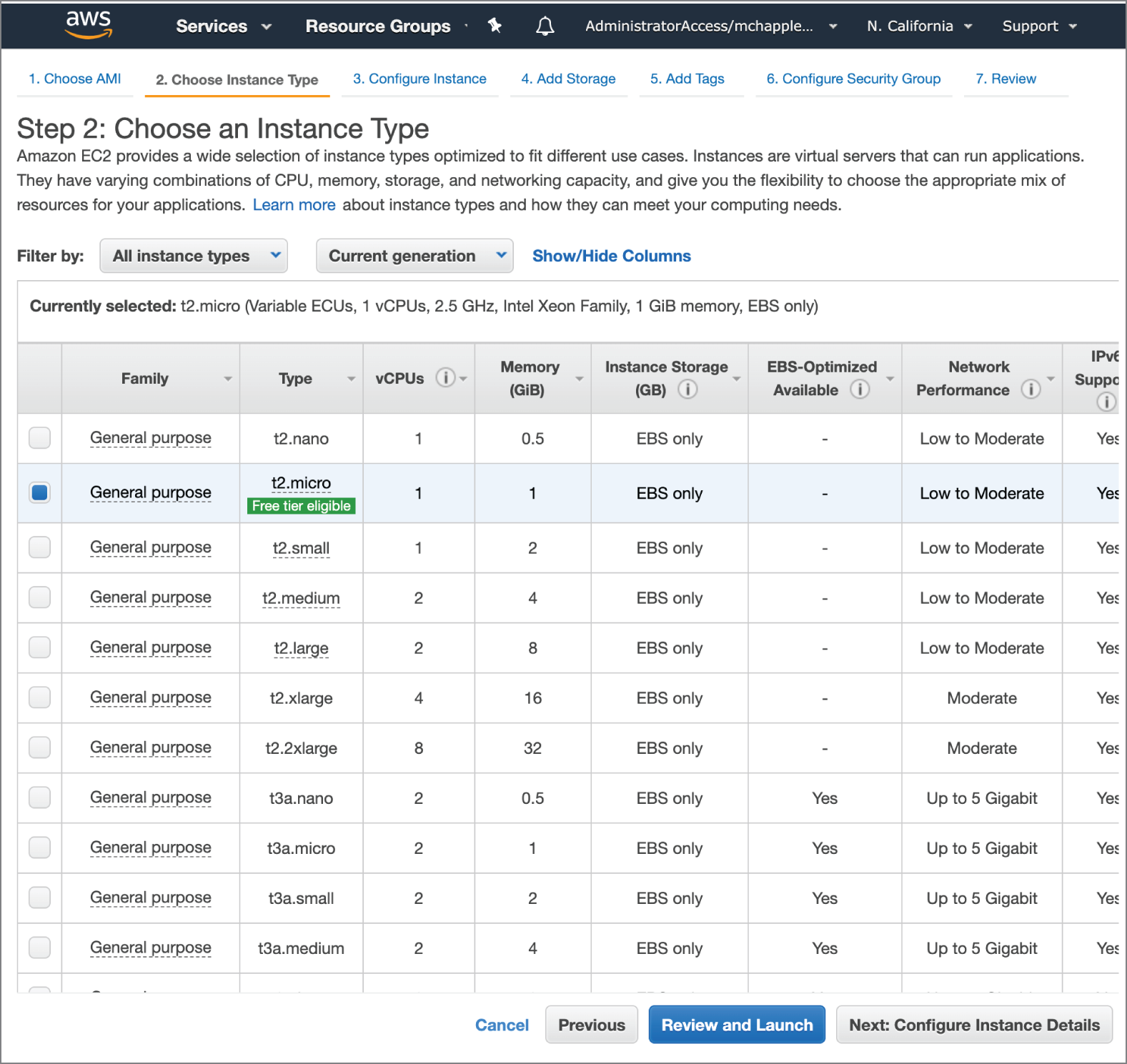Uncheck the selected t2.micro checkbox

coord(40,492)
